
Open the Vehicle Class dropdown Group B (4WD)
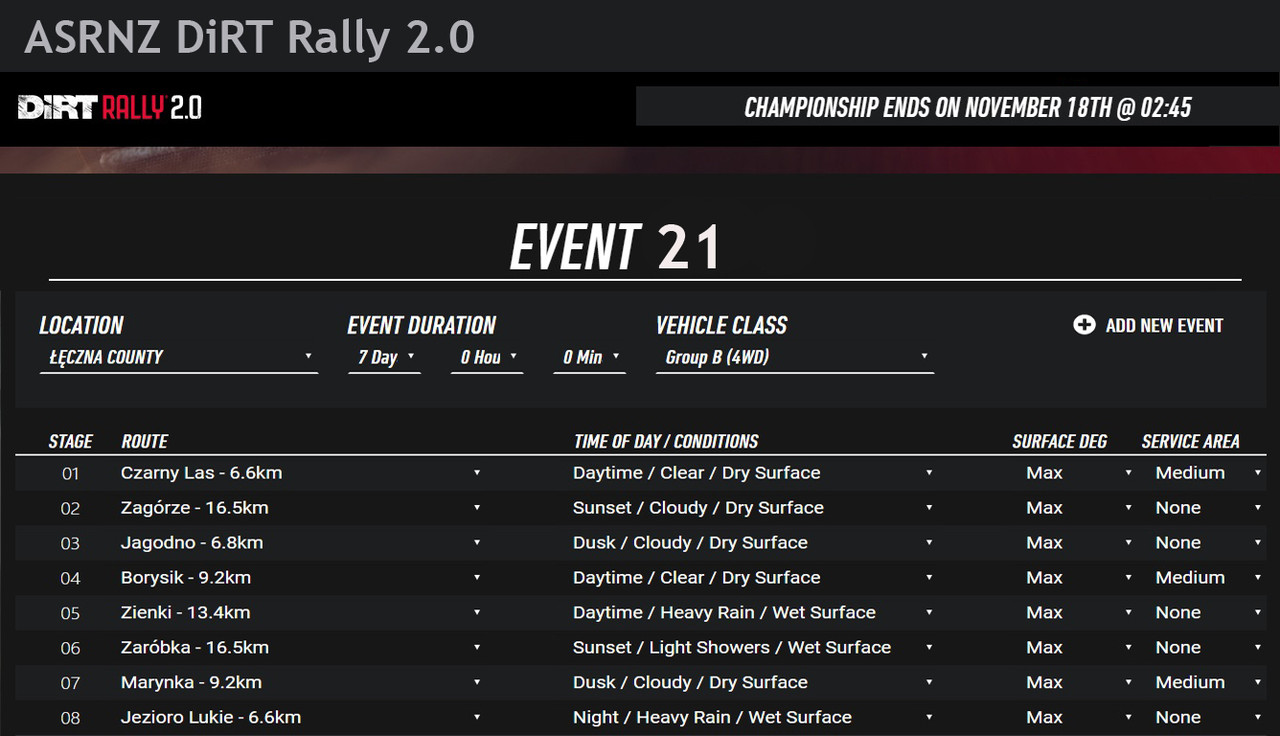(795, 358)
